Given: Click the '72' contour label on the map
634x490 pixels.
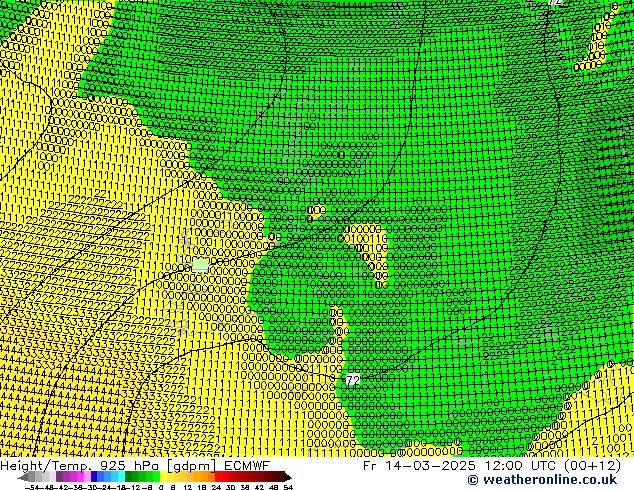Looking at the screenshot, I should 353,380.
